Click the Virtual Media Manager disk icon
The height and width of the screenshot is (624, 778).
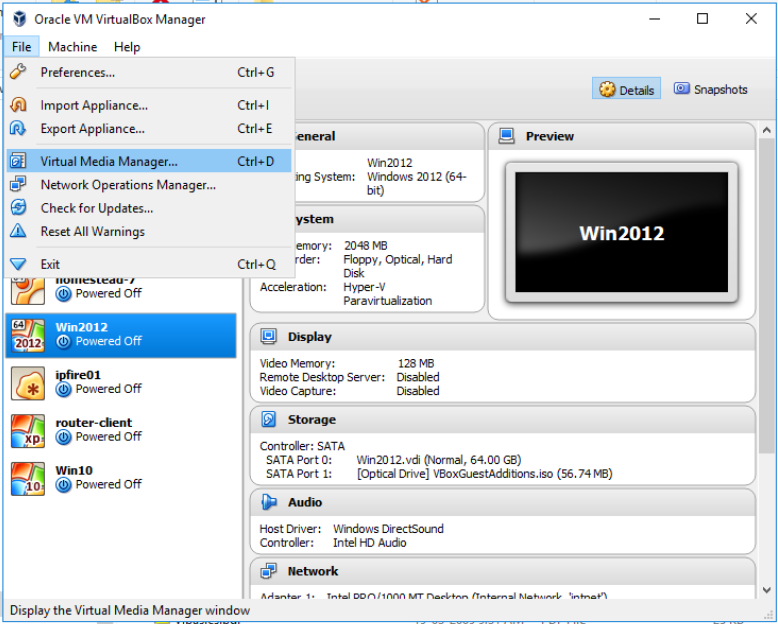point(18,161)
